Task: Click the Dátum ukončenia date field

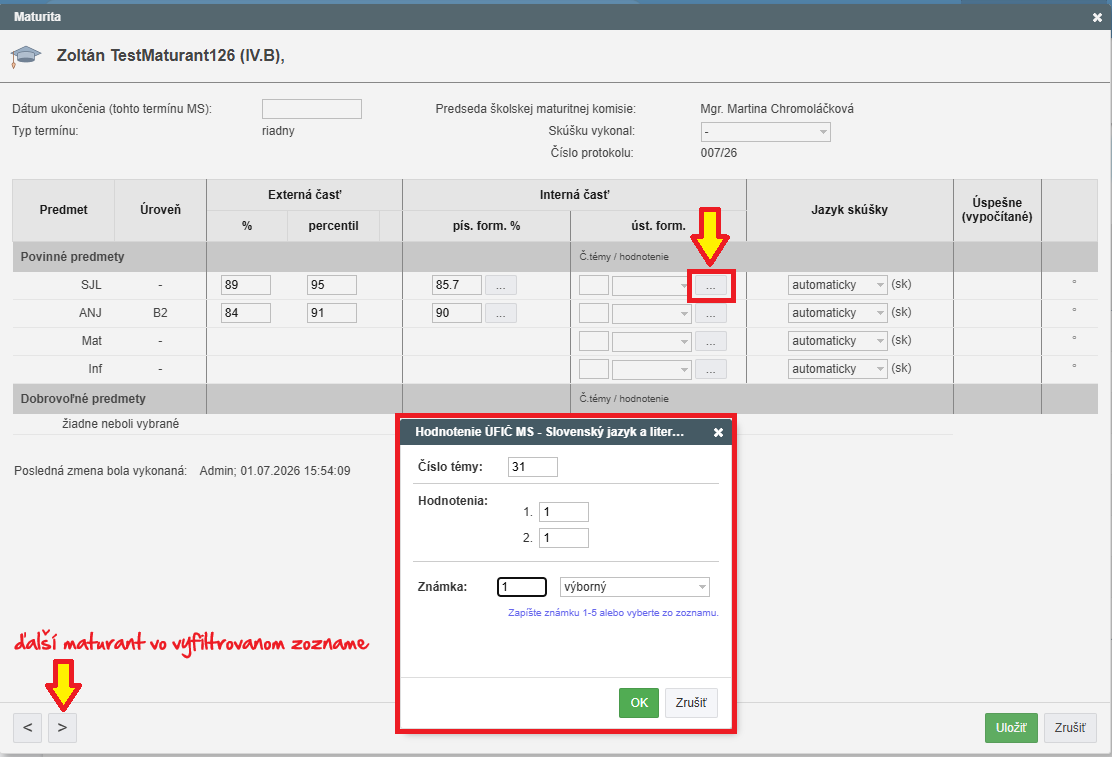Action: coord(311,109)
